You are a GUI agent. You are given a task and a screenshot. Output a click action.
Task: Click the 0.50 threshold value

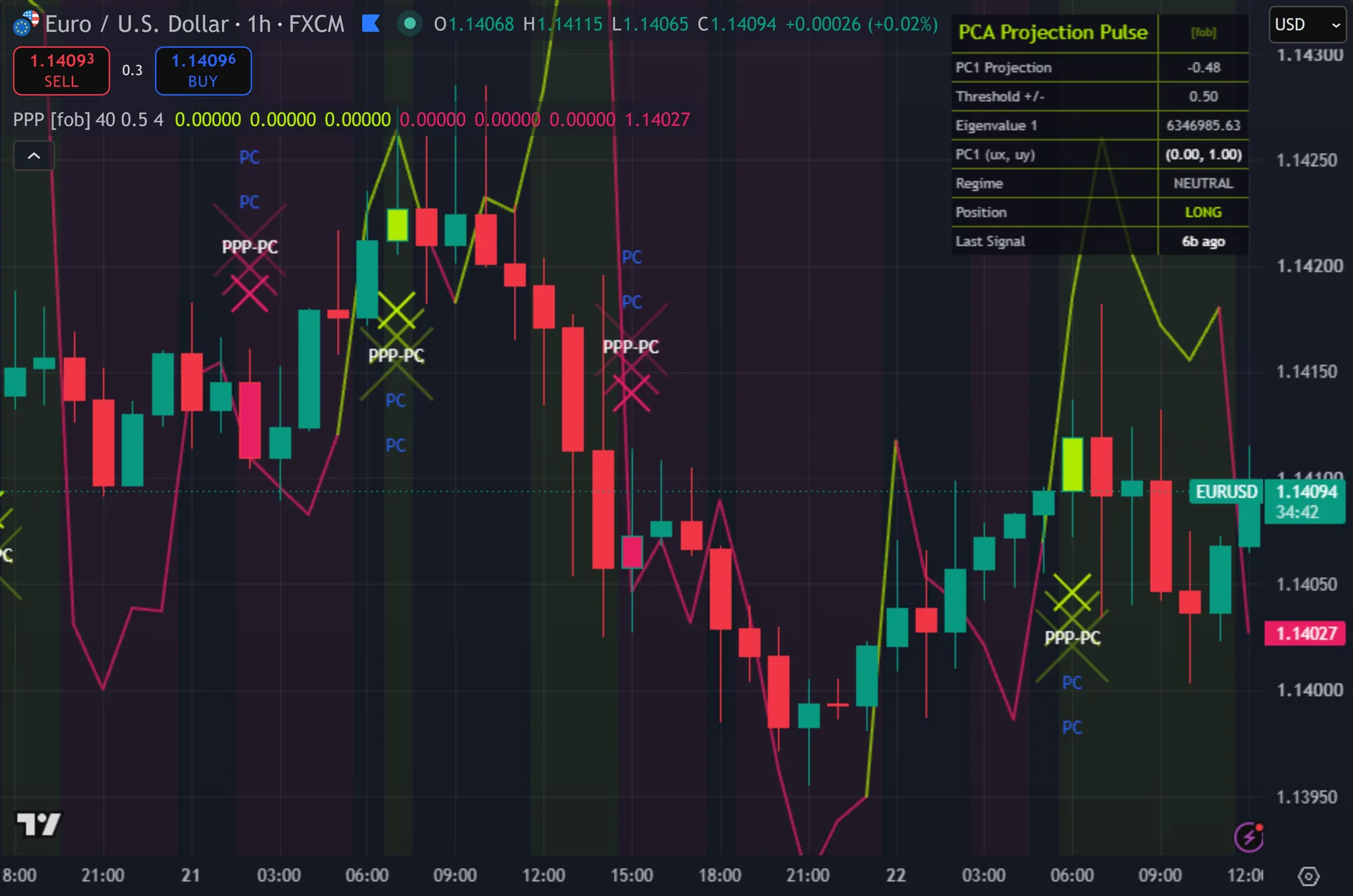click(x=1204, y=97)
